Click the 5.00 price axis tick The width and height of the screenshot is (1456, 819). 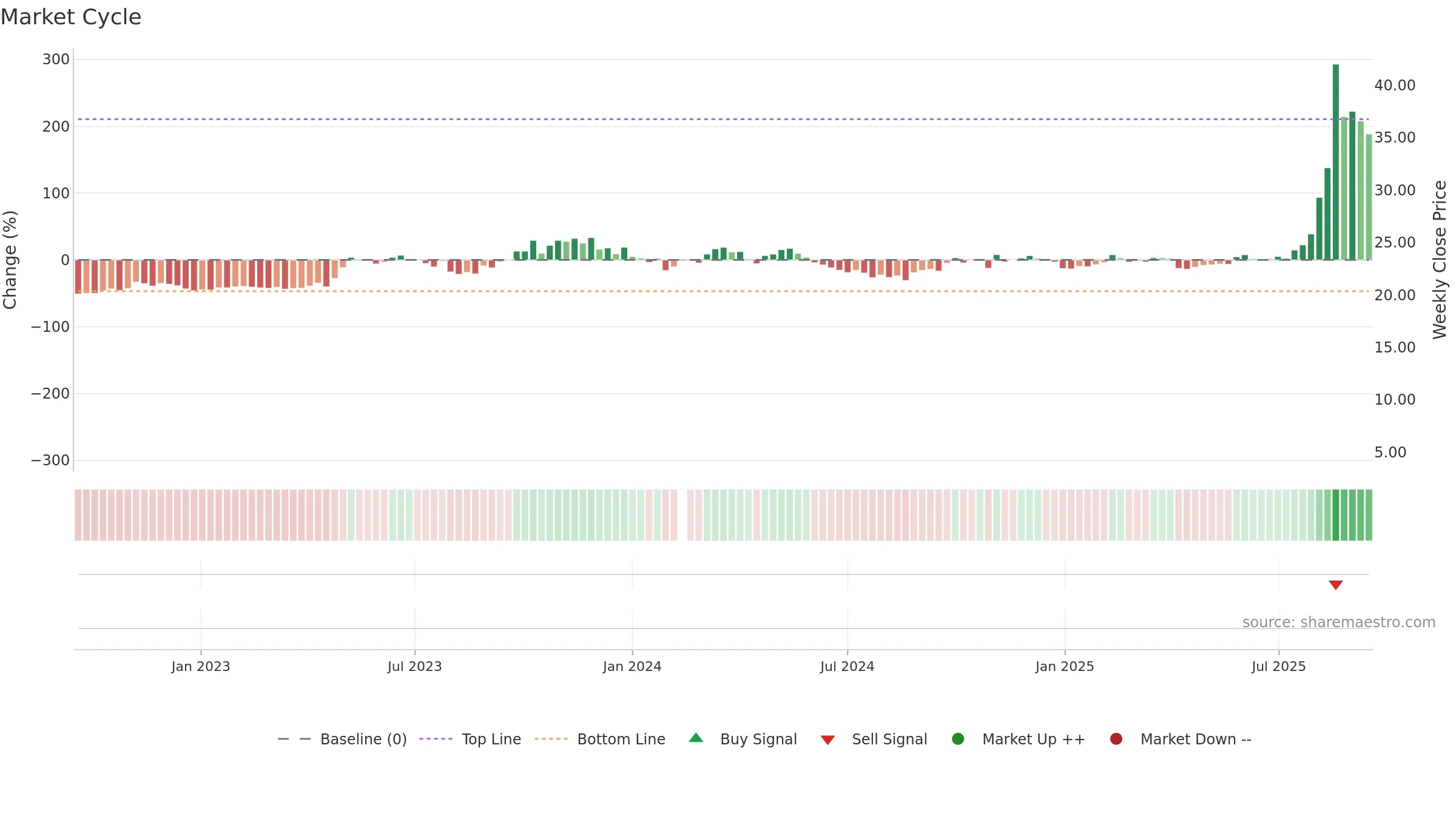(1390, 453)
